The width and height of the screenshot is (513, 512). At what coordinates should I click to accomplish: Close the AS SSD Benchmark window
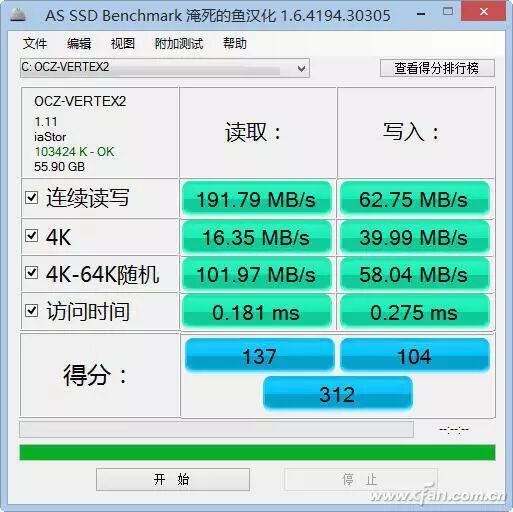pos(483,11)
